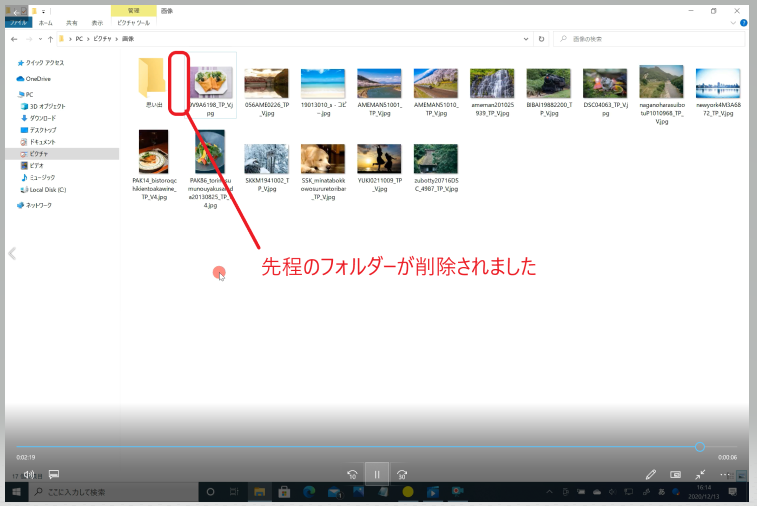This screenshot has height=506, width=757.
Task: Open the pencil edit tool
Action: [x=651, y=474]
